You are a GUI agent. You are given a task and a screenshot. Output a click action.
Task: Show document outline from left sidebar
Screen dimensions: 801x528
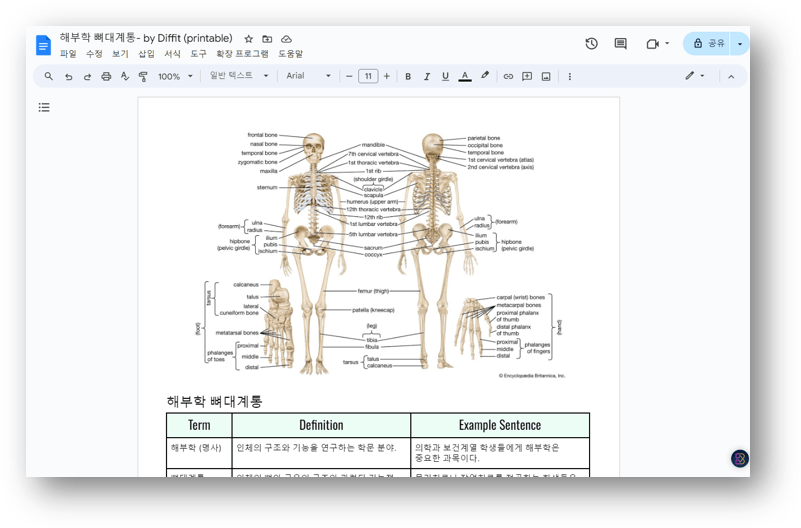(x=44, y=107)
